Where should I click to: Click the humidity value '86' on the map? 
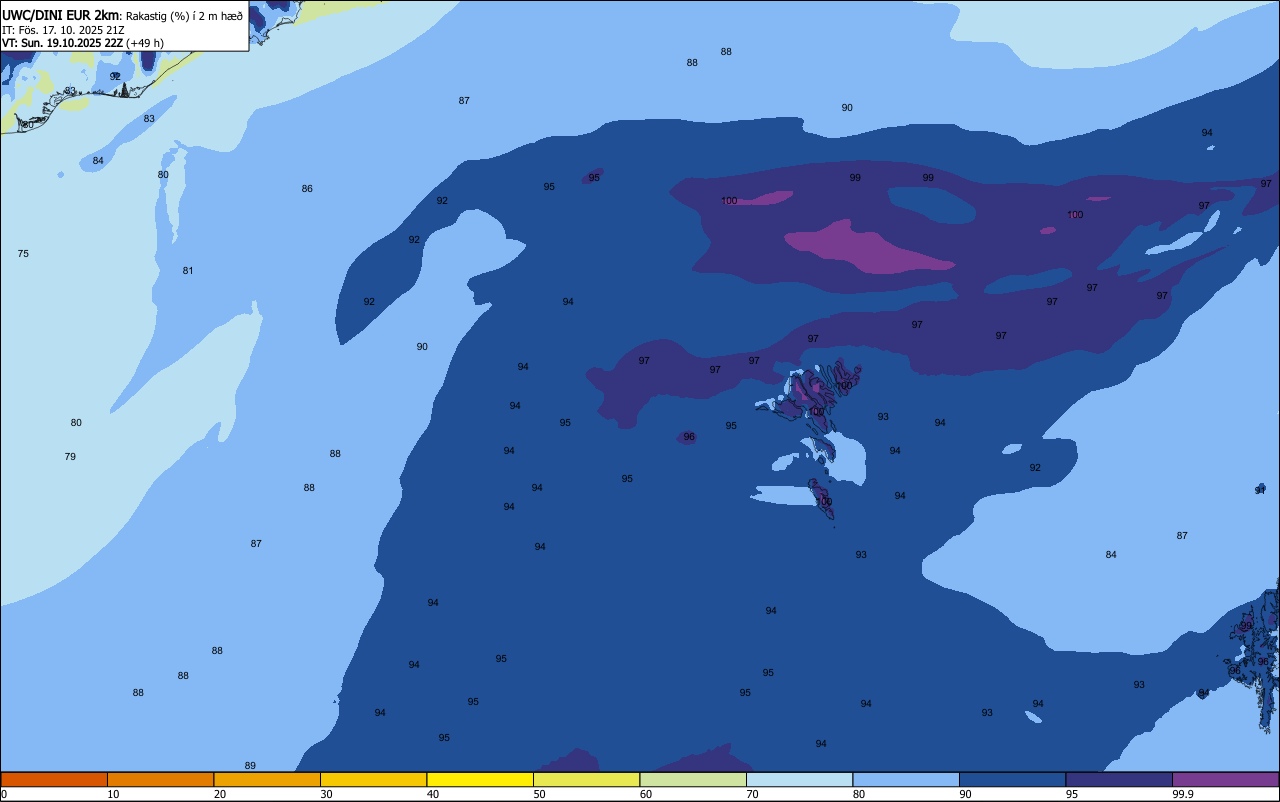[x=307, y=189]
